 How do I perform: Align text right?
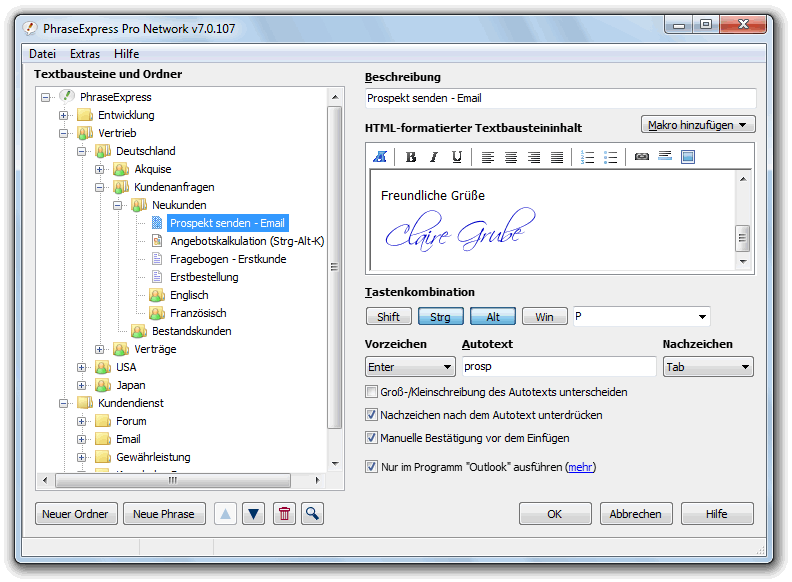coord(534,157)
